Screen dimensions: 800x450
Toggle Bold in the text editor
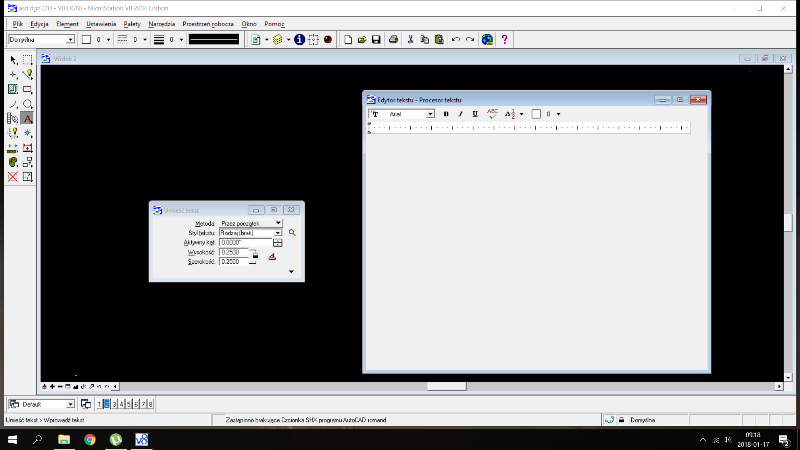(x=446, y=114)
